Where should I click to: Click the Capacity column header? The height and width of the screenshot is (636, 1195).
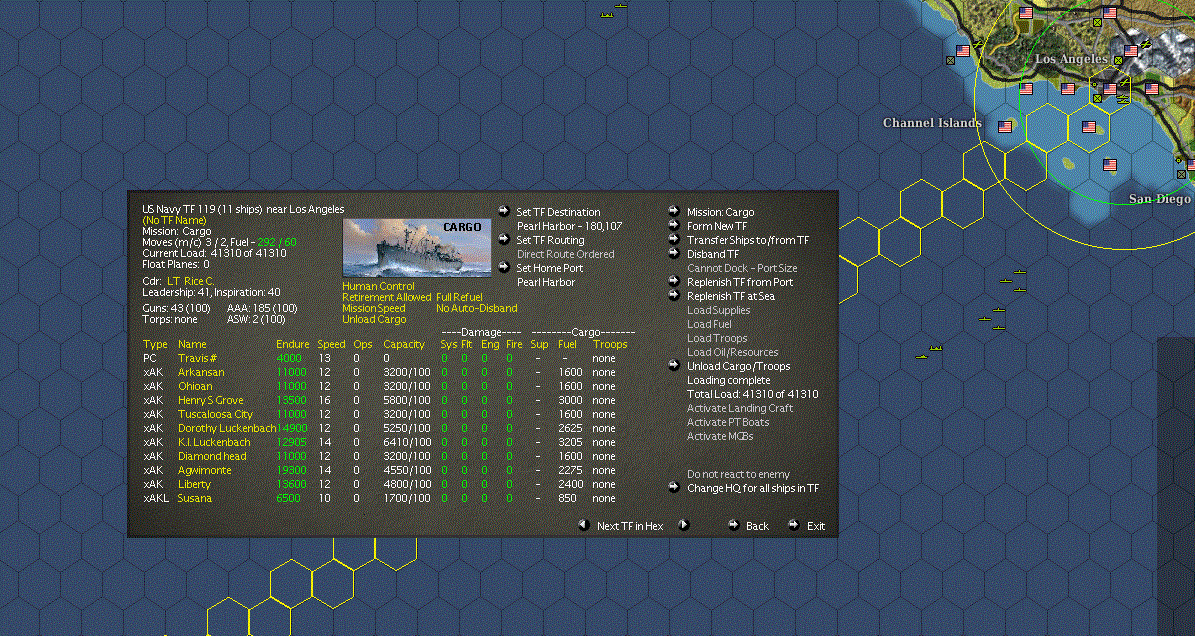[404, 344]
